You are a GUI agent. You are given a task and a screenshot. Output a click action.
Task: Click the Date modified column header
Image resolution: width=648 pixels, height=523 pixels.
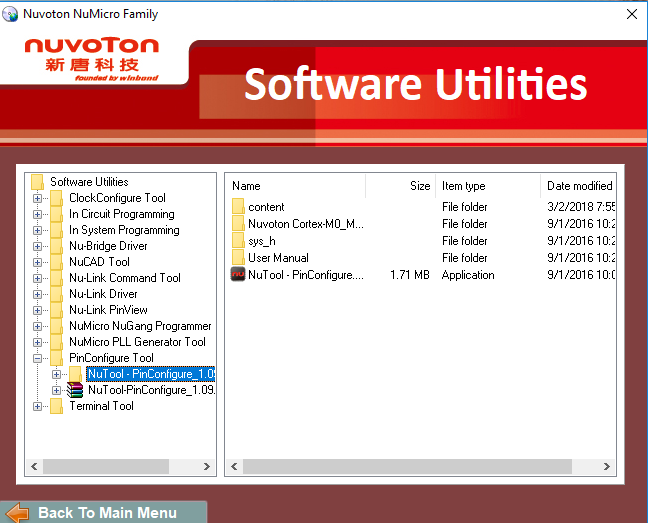tap(579, 186)
